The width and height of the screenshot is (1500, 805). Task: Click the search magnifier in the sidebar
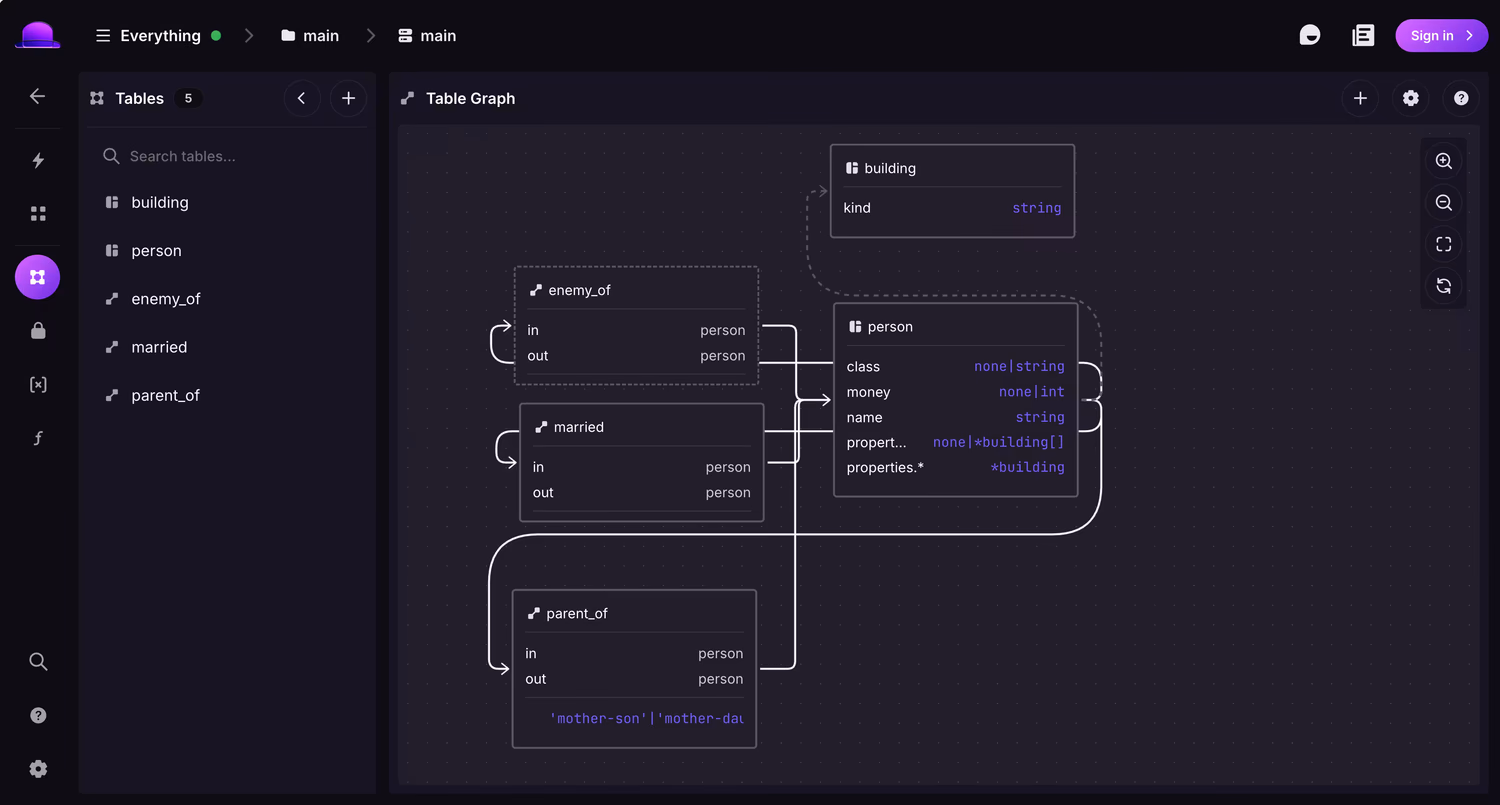(x=38, y=661)
